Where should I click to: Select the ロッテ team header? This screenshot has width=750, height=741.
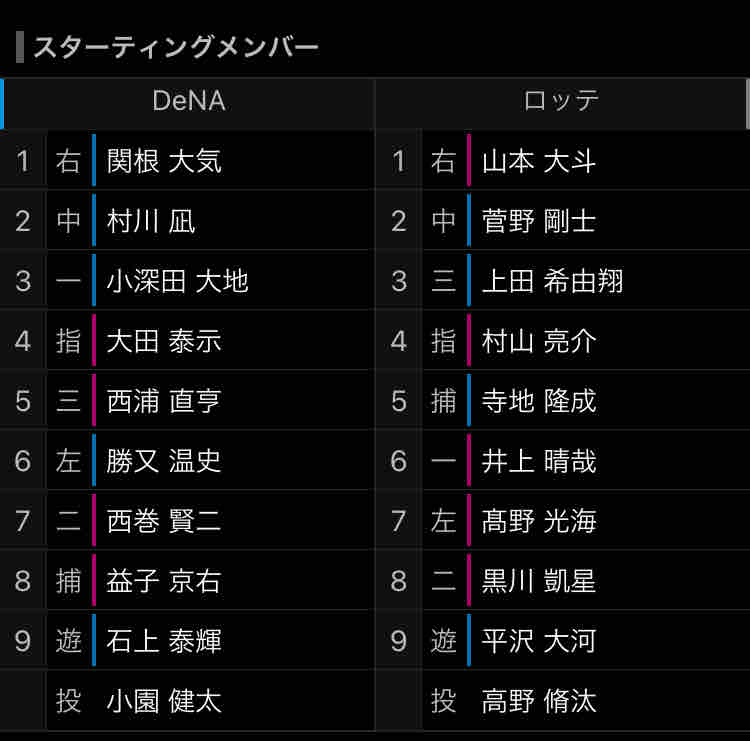tap(561, 100)
